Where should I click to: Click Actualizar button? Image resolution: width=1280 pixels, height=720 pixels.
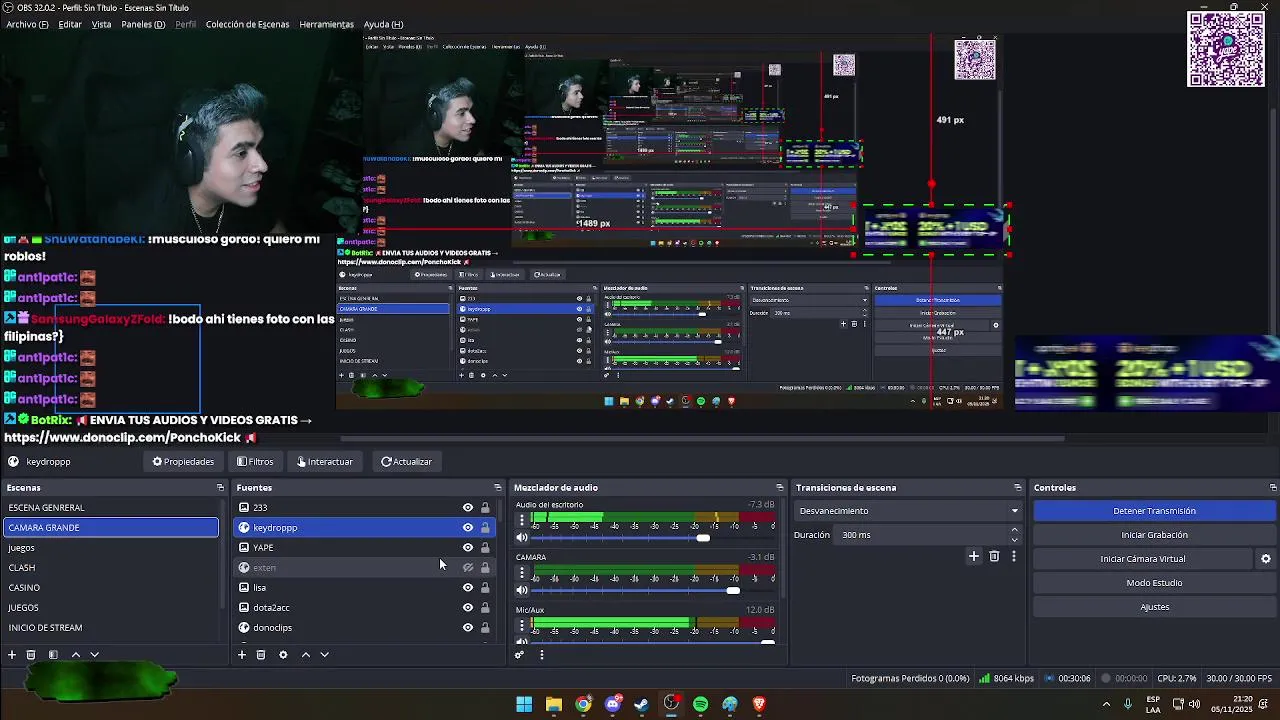(x=406, y=462)
